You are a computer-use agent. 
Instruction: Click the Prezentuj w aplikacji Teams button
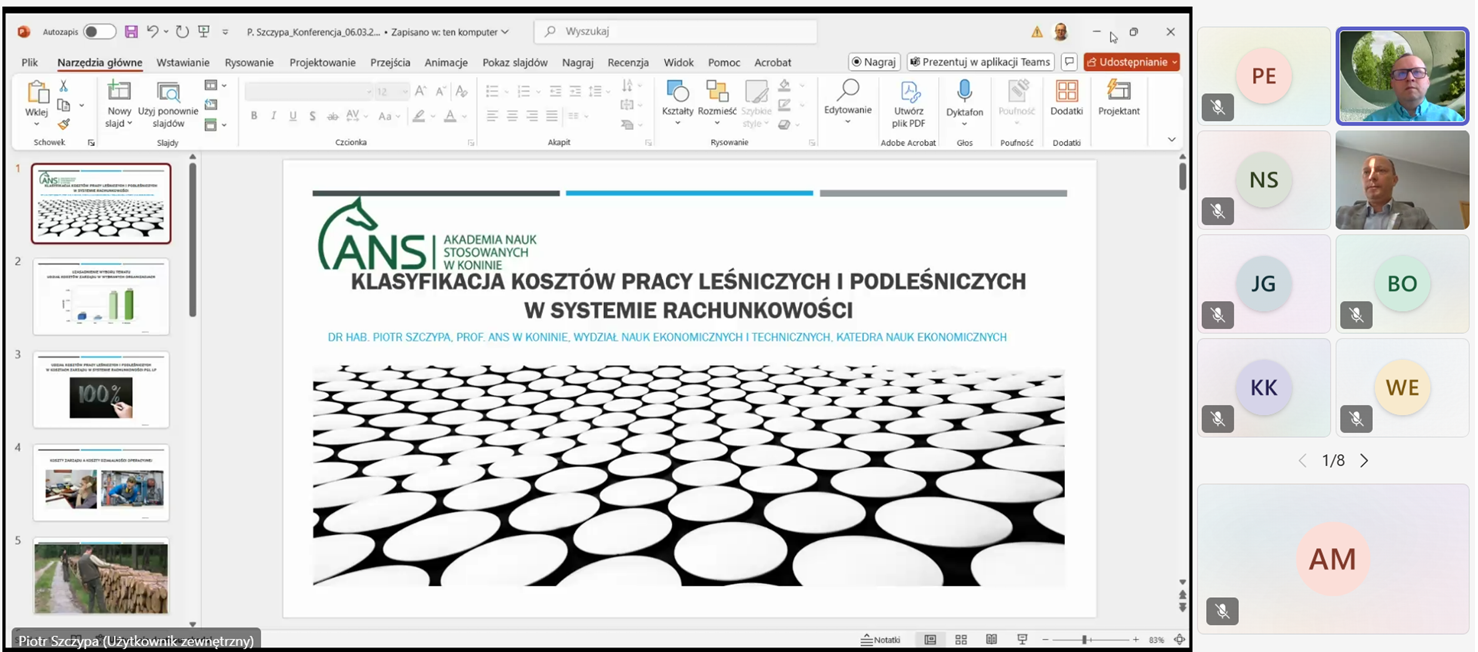point(979,62)
